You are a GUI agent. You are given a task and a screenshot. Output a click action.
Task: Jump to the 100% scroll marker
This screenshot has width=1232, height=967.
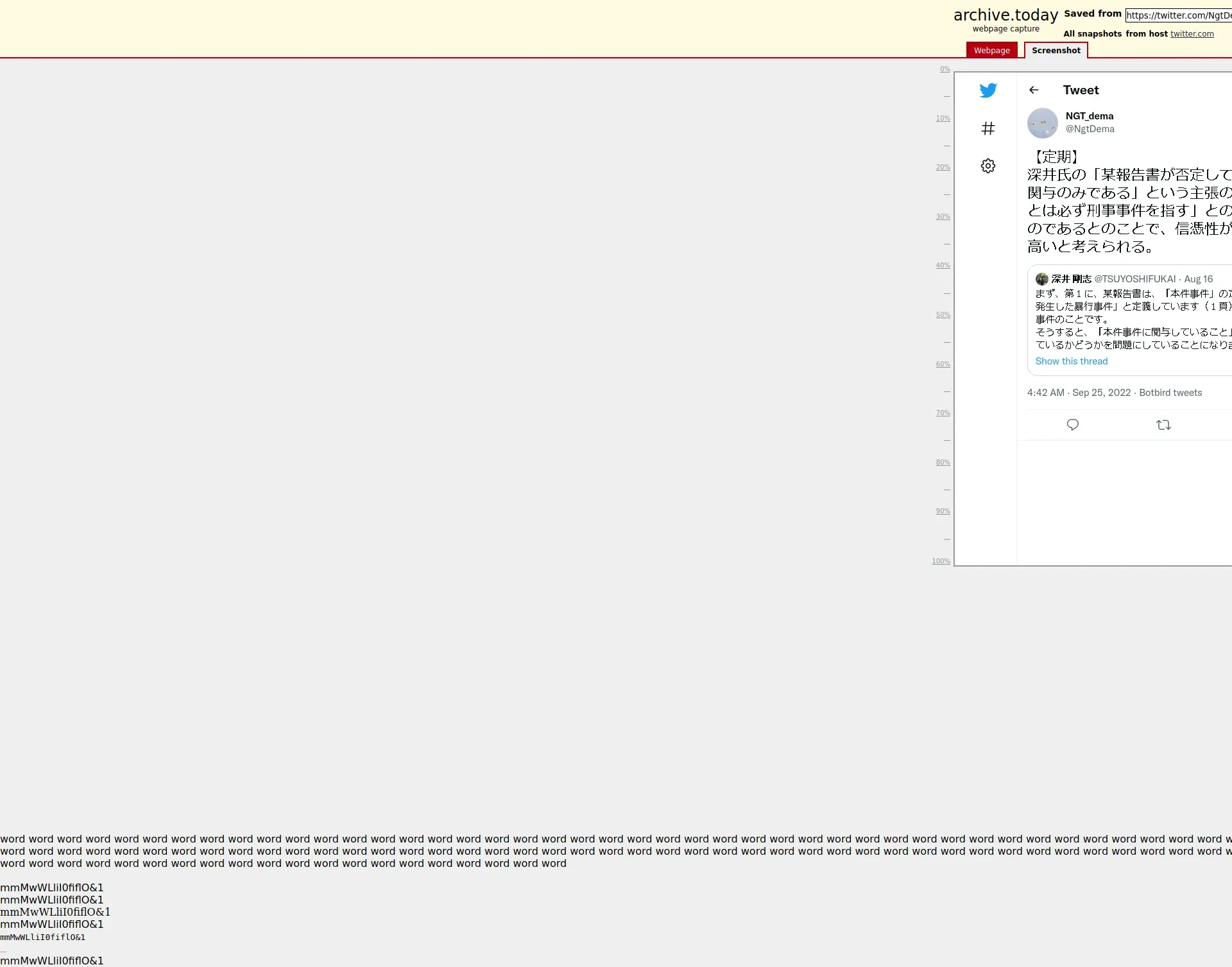click(941, 561)
